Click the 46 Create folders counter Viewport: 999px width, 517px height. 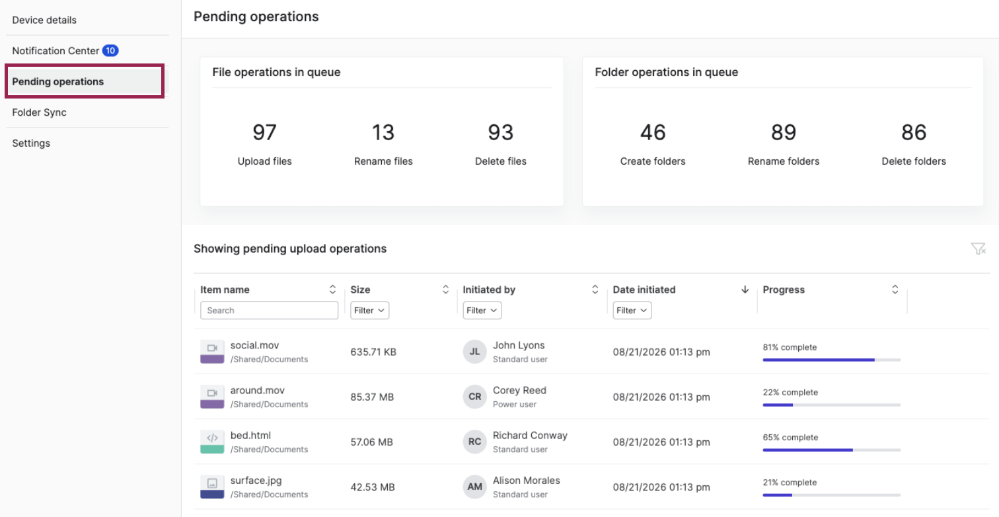click(652, 143)
